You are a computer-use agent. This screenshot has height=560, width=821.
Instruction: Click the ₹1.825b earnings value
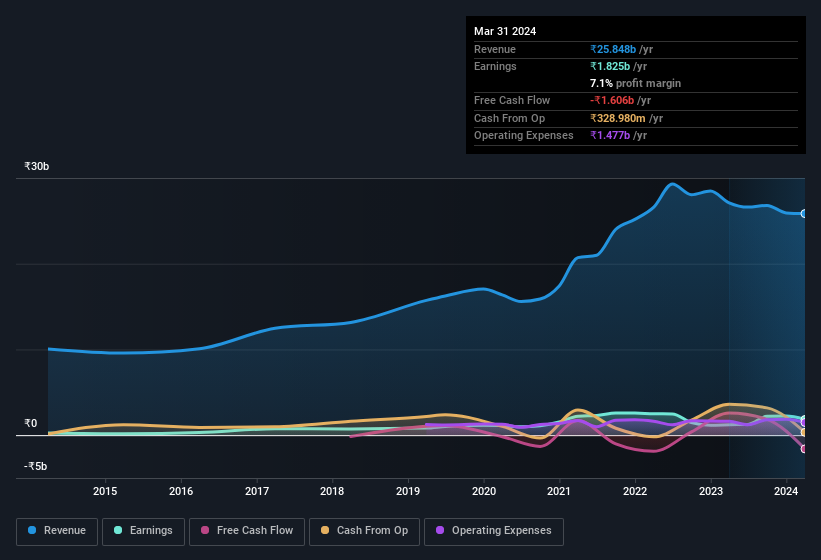coord(610,66)
